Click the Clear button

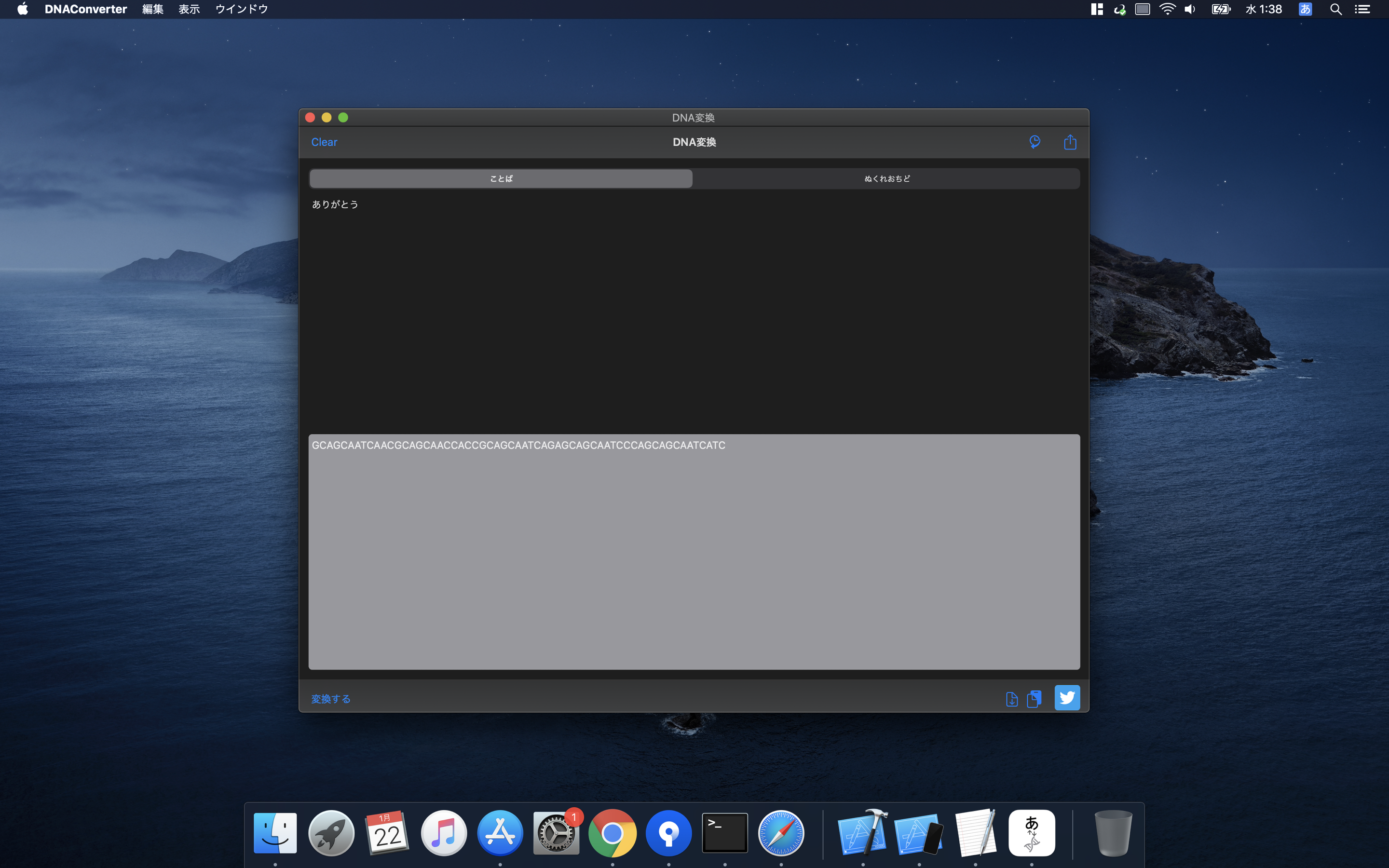pyautogui.click(x=324, y=142)
